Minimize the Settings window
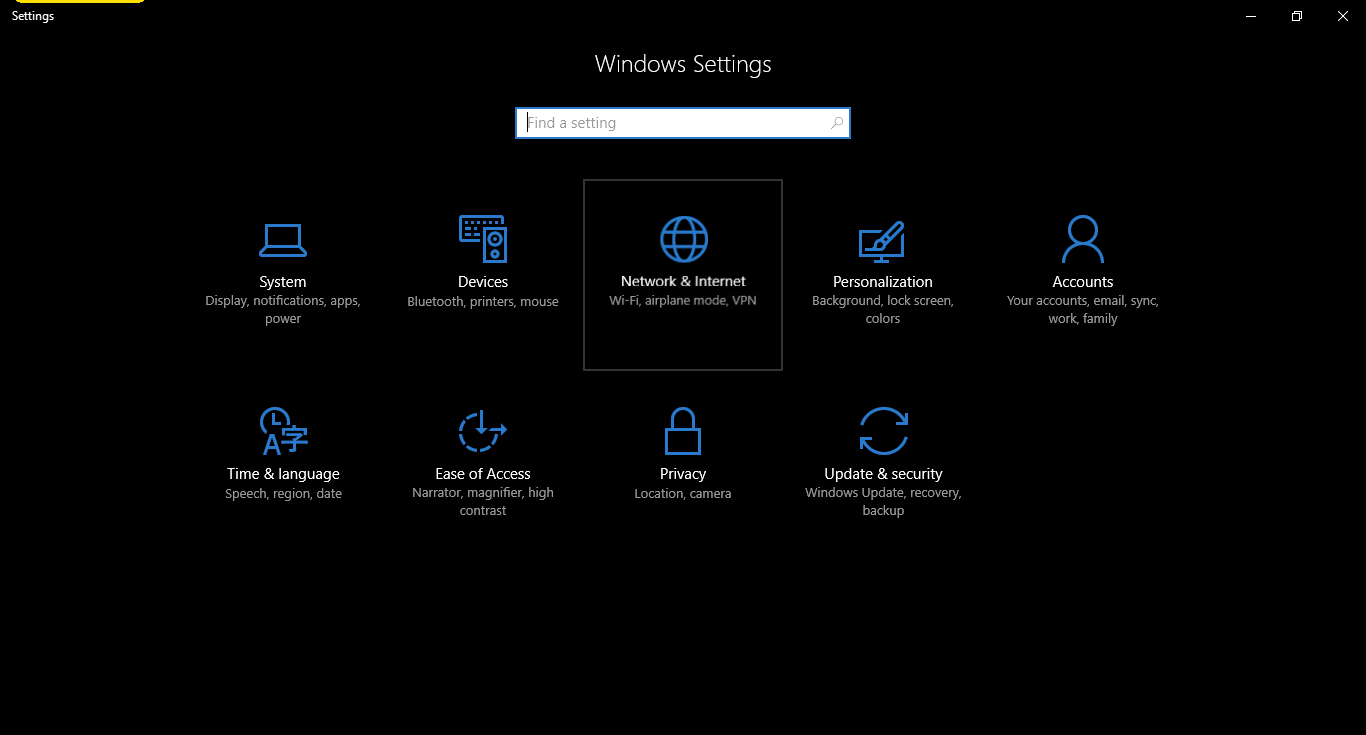Image resolution: width=1366 pixels, height=735 pixels. [1251, 16]
